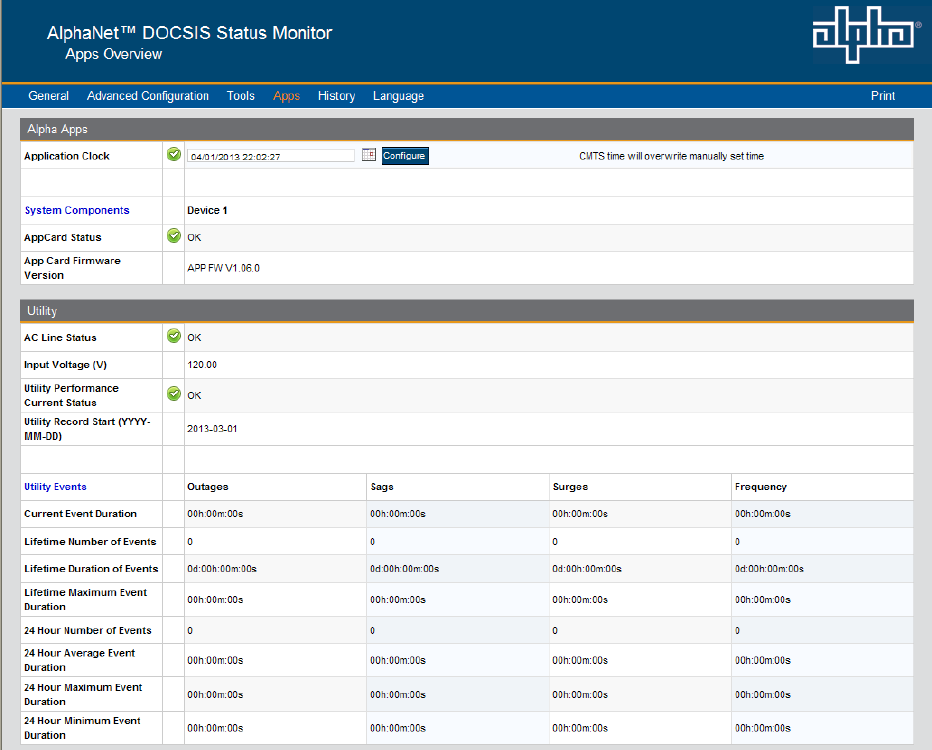Click Frequency 24 Hour Minimum Event Duration value

point(763,728)
